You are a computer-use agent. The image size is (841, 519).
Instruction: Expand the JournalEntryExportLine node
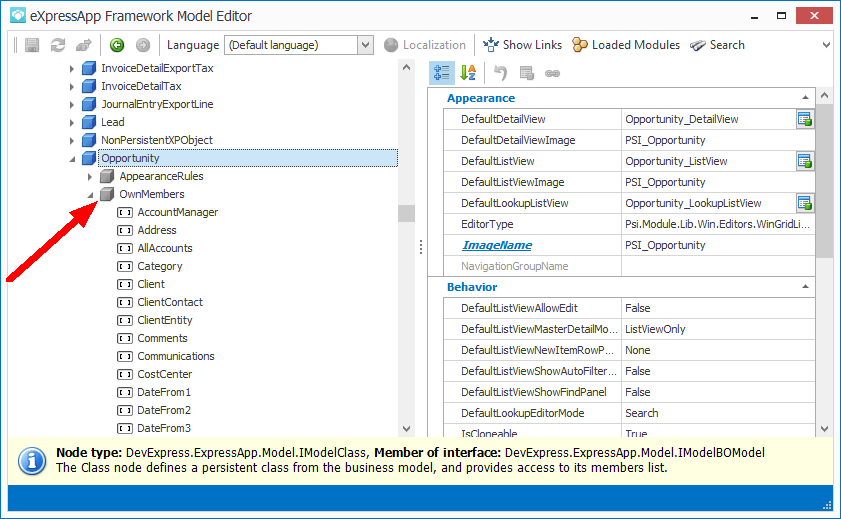pos(72,105)
